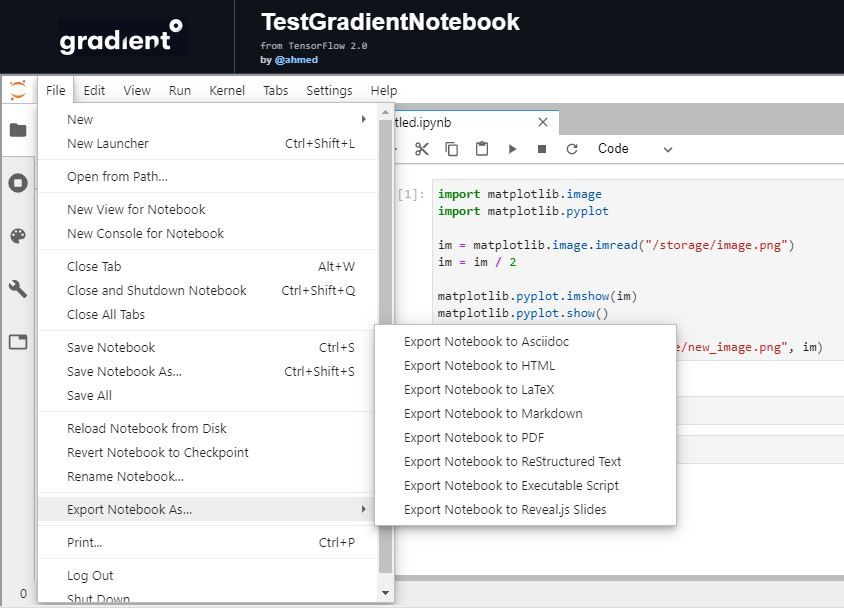Export Notebook to PDF

tap(525, 437)
